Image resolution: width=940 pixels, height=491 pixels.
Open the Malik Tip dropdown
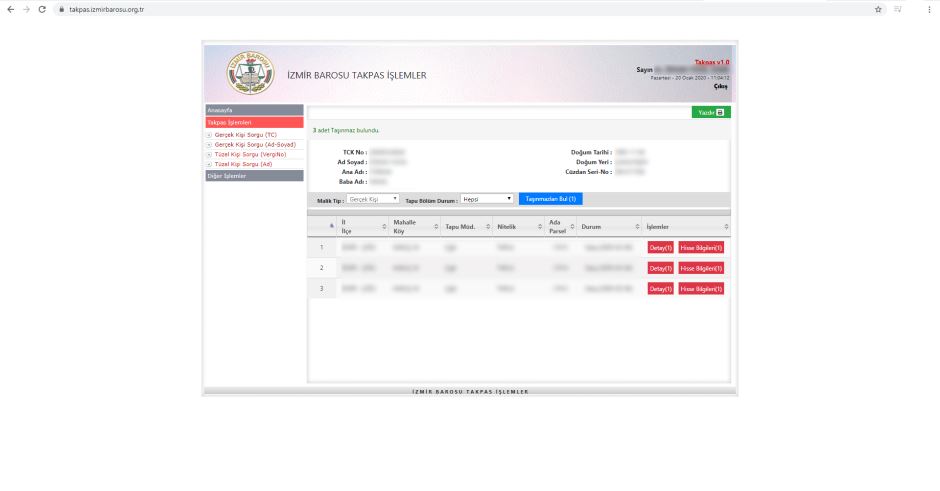[x=372, y=199]
